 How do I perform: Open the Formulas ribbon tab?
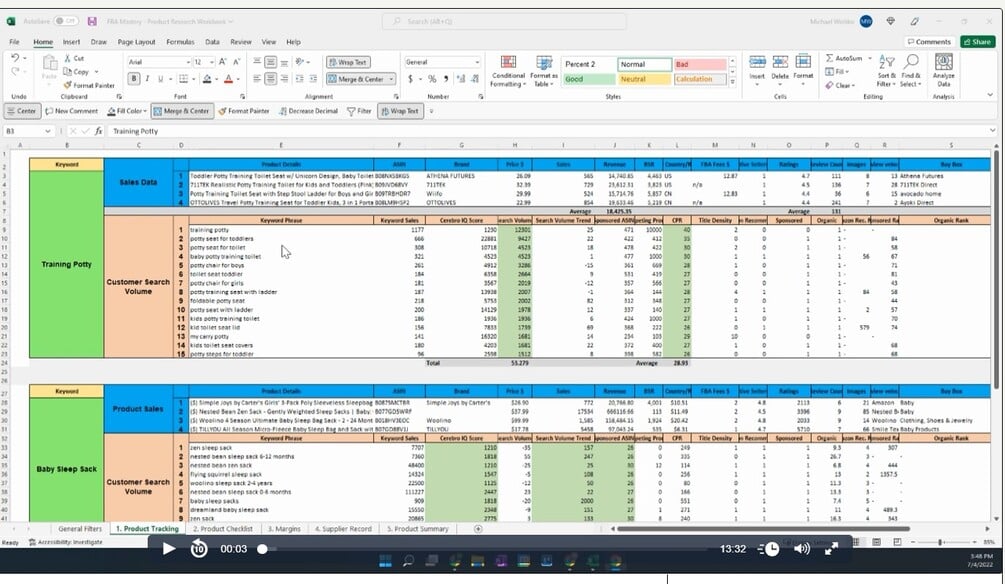tap(180, 42)
